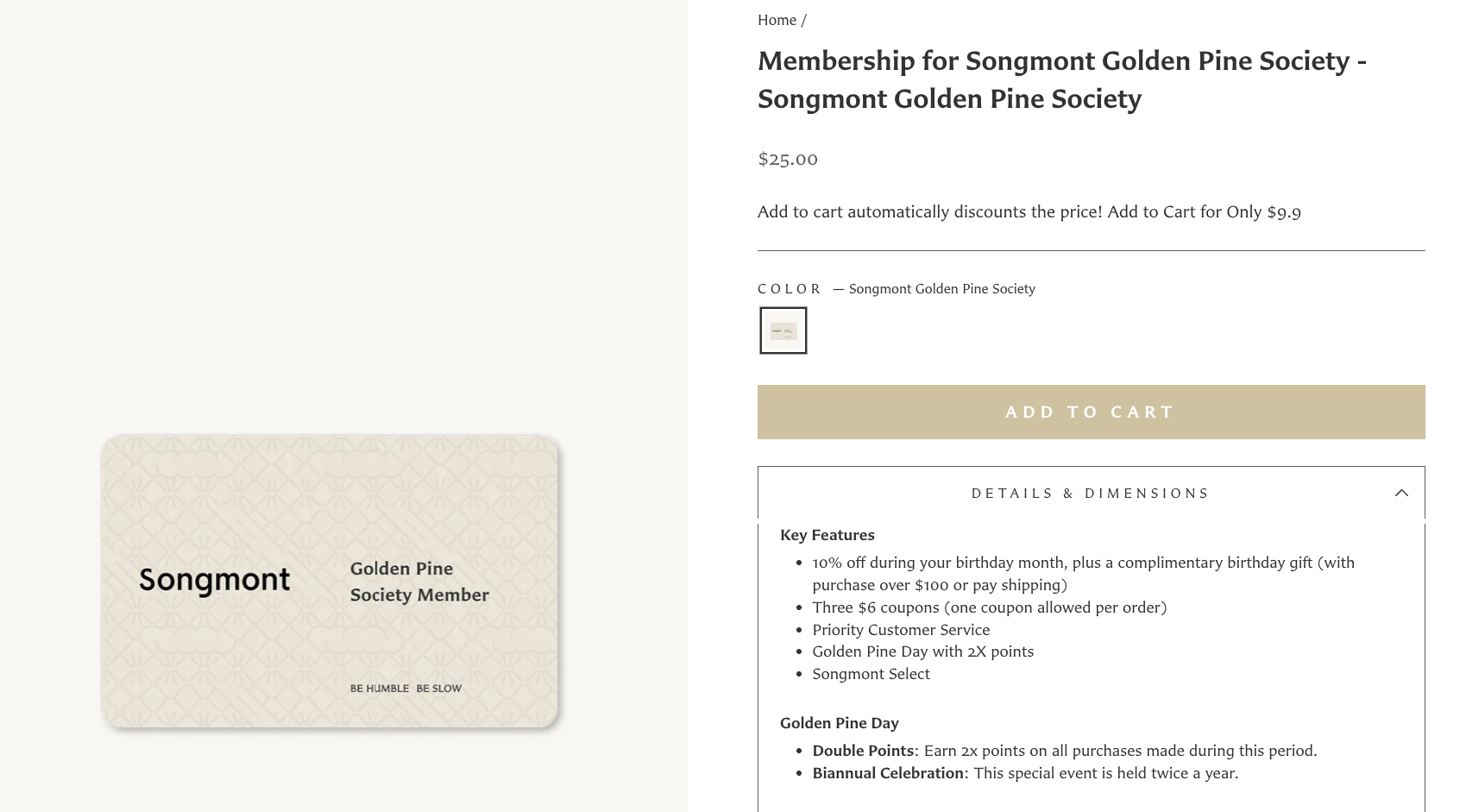Click the Add to Cart button
The height and width of the screenshot is (812, 1466).
pyautogui.click(x=1091, y=412)
